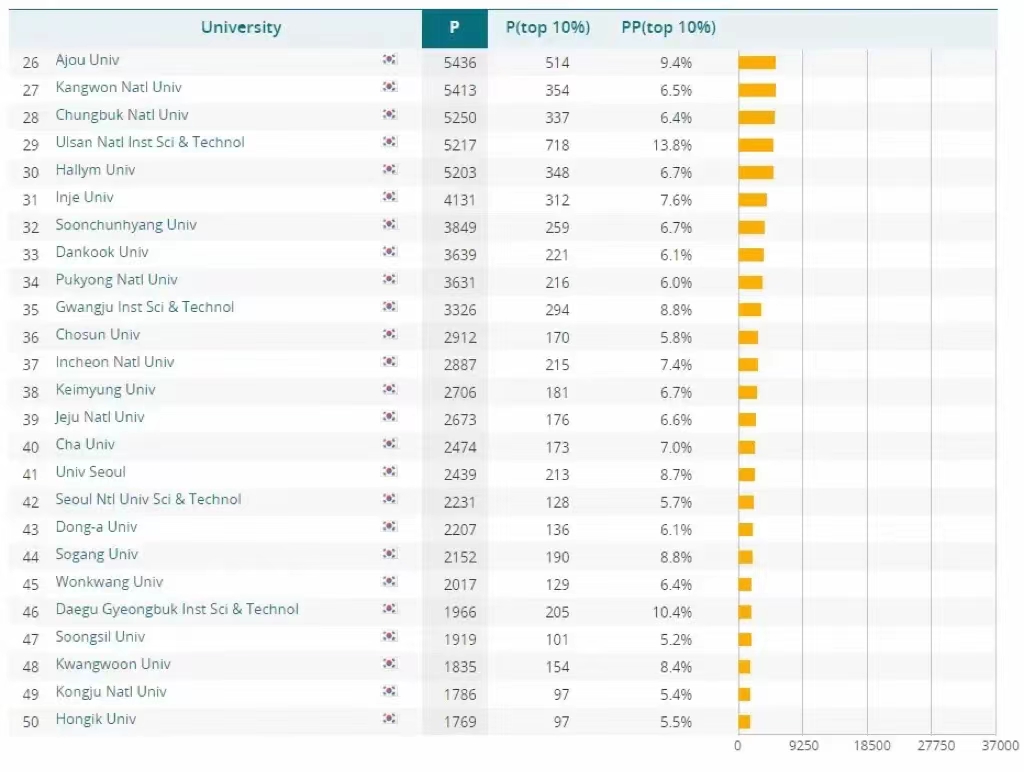Select the Dankook Univ row name
This screenshot has height=772, width=1024.
(x=102, y=252)
